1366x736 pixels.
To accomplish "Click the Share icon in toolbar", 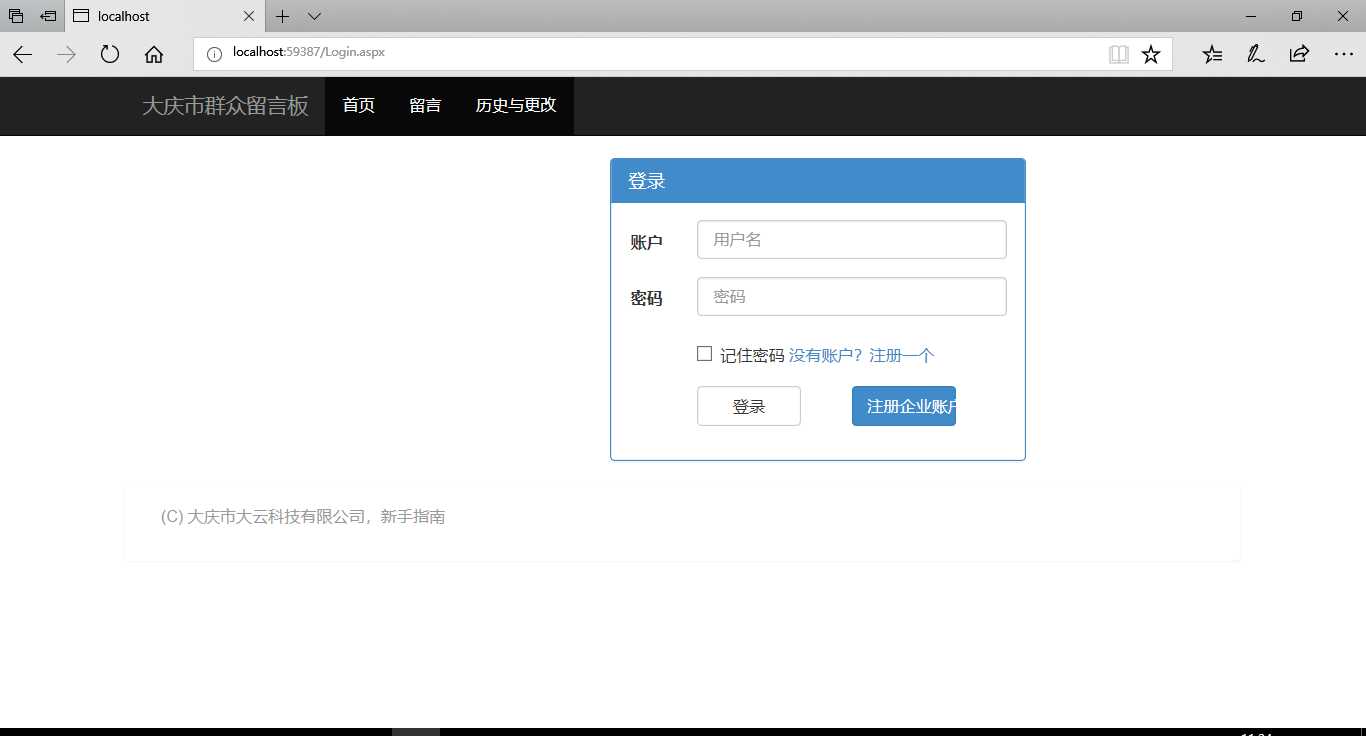I will click(x=1299, y=54).
